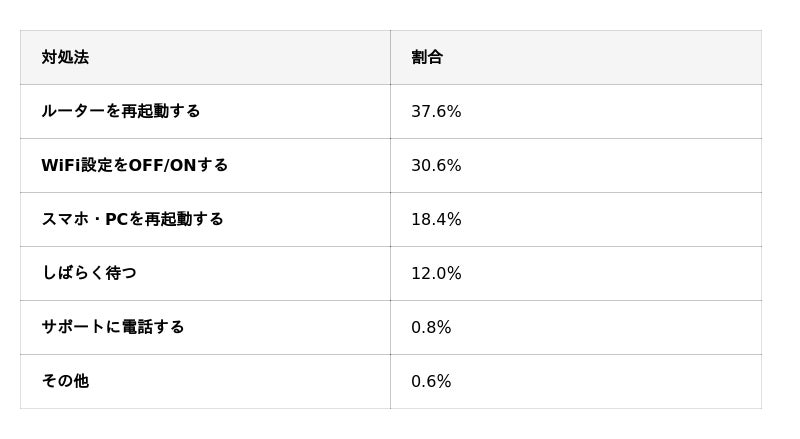This screenshot has width=800, height=439.
Task: Click the 割合 column header
Action: pos(427,58)
